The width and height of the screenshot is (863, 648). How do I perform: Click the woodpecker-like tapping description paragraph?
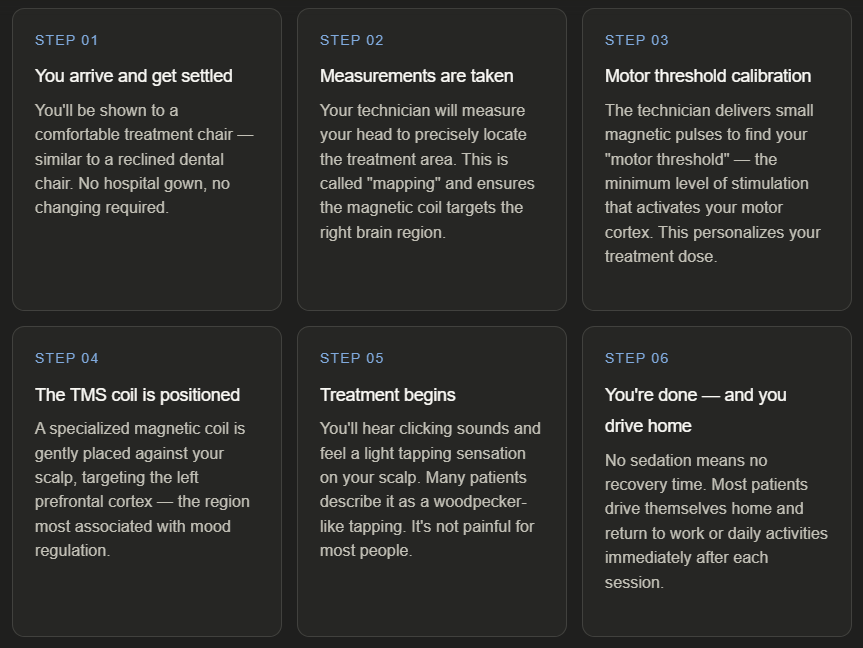(429, 489)
